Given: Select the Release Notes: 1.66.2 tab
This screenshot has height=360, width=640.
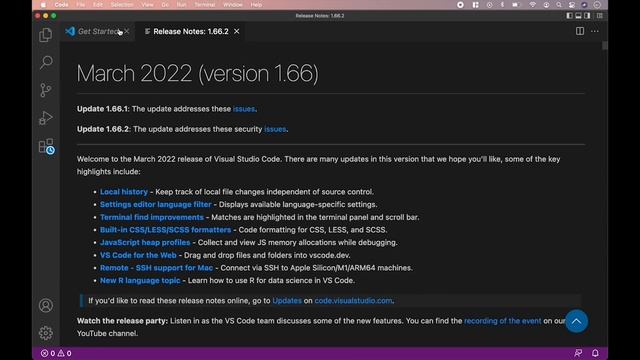Looking at the screenshot, I should click(x=191, y=31).
